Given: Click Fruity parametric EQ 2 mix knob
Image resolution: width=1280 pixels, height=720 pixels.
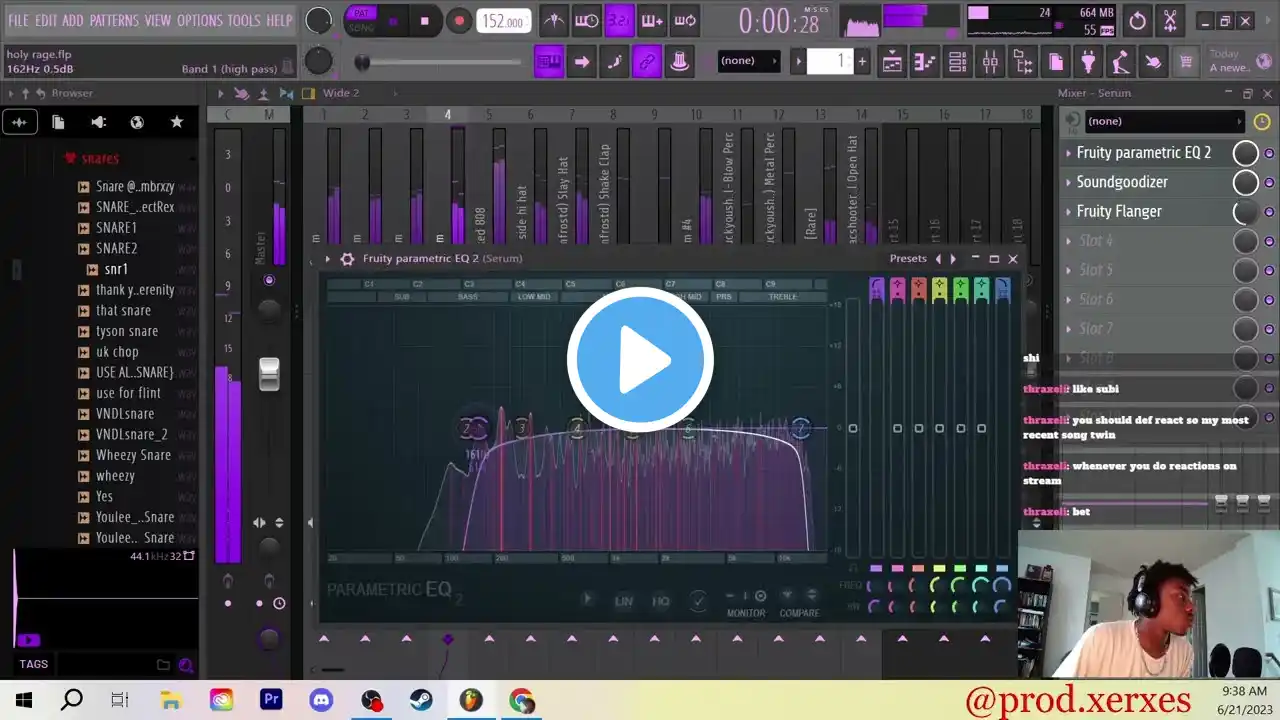Looking at the screenshot, I should point(1245,153).
